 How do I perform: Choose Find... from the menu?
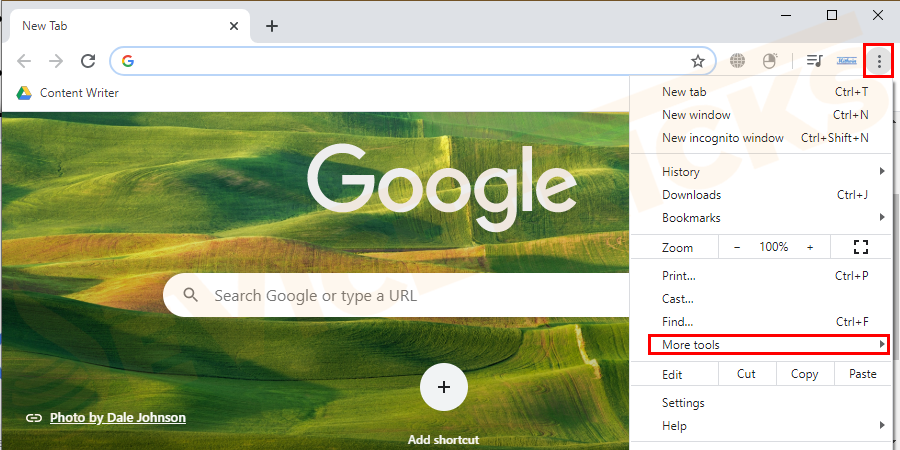(x=761, y=321)
